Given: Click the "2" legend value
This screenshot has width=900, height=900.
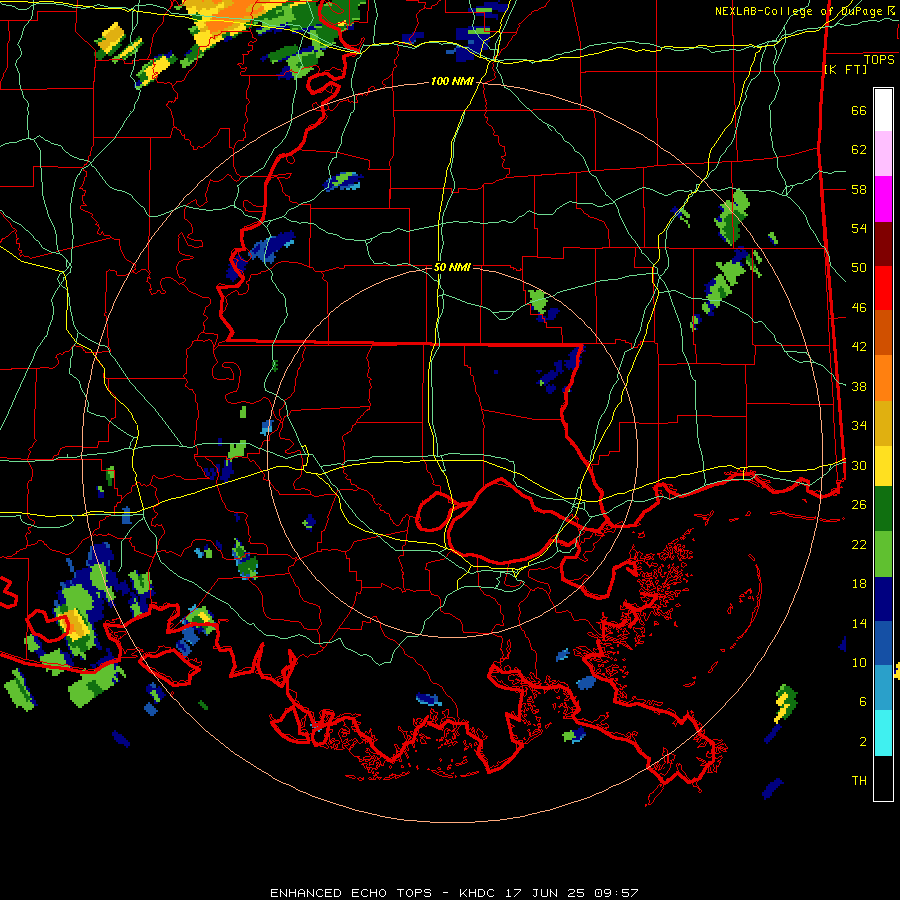Looking at the screenshot, I should (863, 742).
